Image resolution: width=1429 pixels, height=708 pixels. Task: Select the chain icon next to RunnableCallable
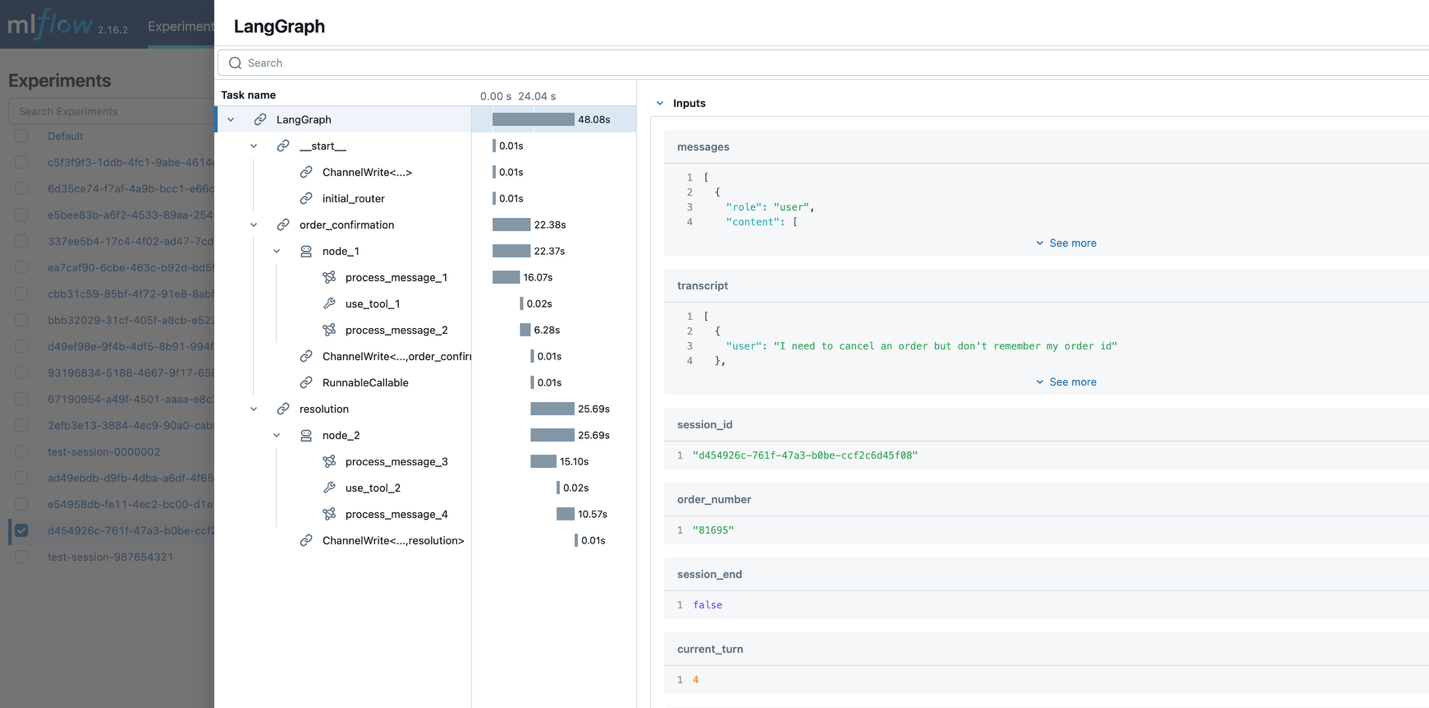pyautogui.click(x=306, y=382)
